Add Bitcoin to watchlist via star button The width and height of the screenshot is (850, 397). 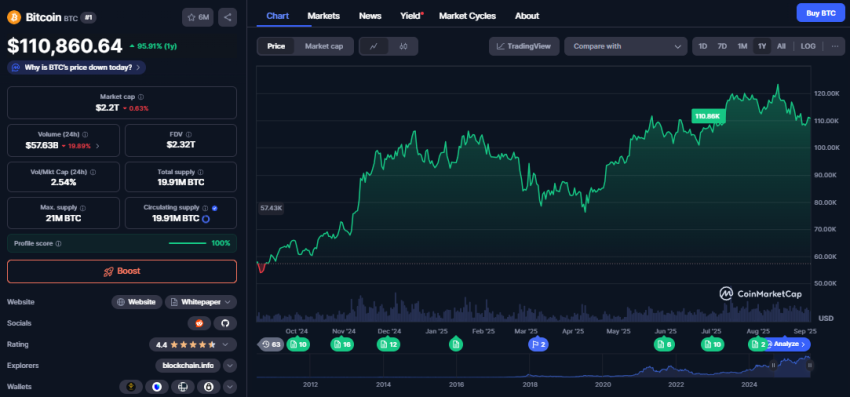[198, 17]
